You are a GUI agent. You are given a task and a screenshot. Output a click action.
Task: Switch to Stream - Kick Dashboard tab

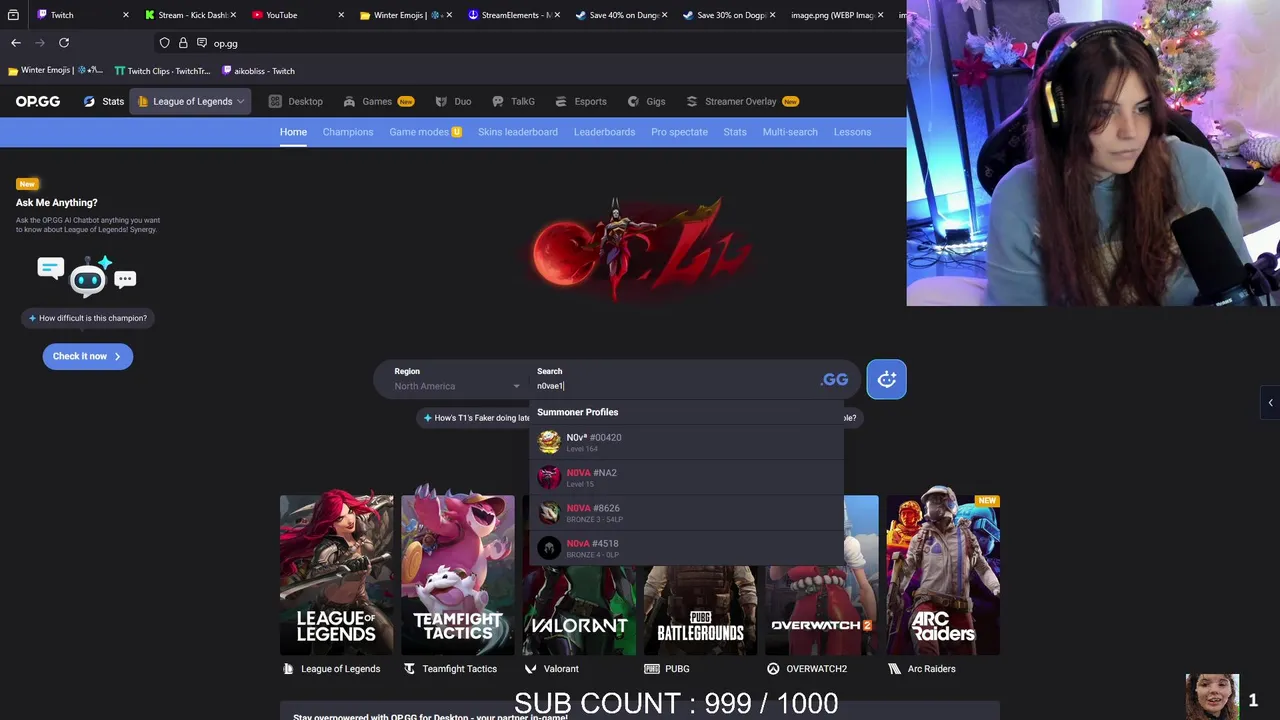click(189, 15)
